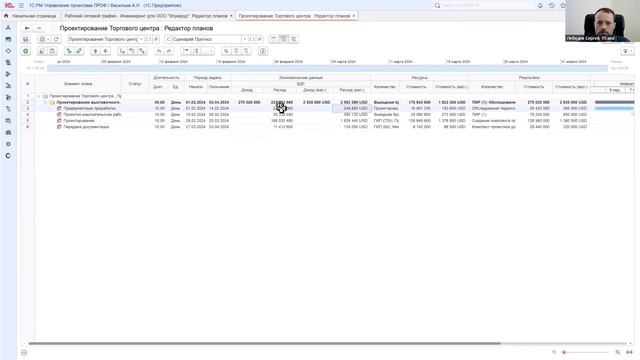Click the light blue Gantt bar of row 3
The width and height of the screenshot is (640, 360).
614,109
